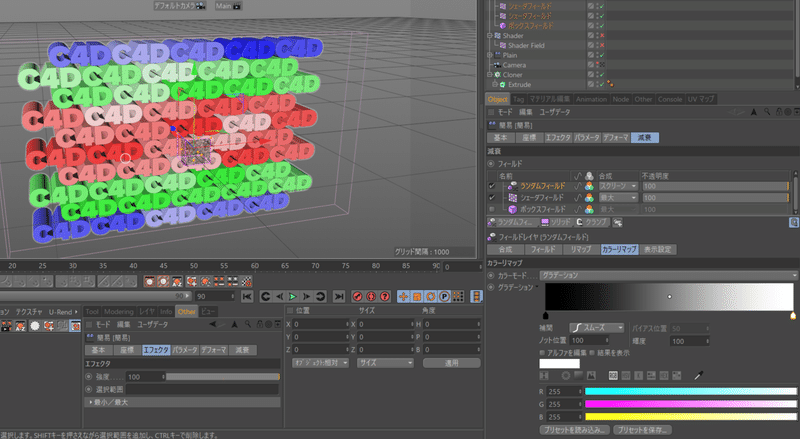Click the white color swatch
Viewport: 800px width, 439px height.
tap(560, 363)
